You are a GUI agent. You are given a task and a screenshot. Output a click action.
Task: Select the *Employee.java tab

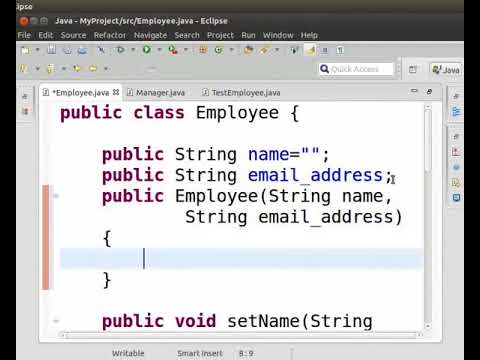pos(81,93)
